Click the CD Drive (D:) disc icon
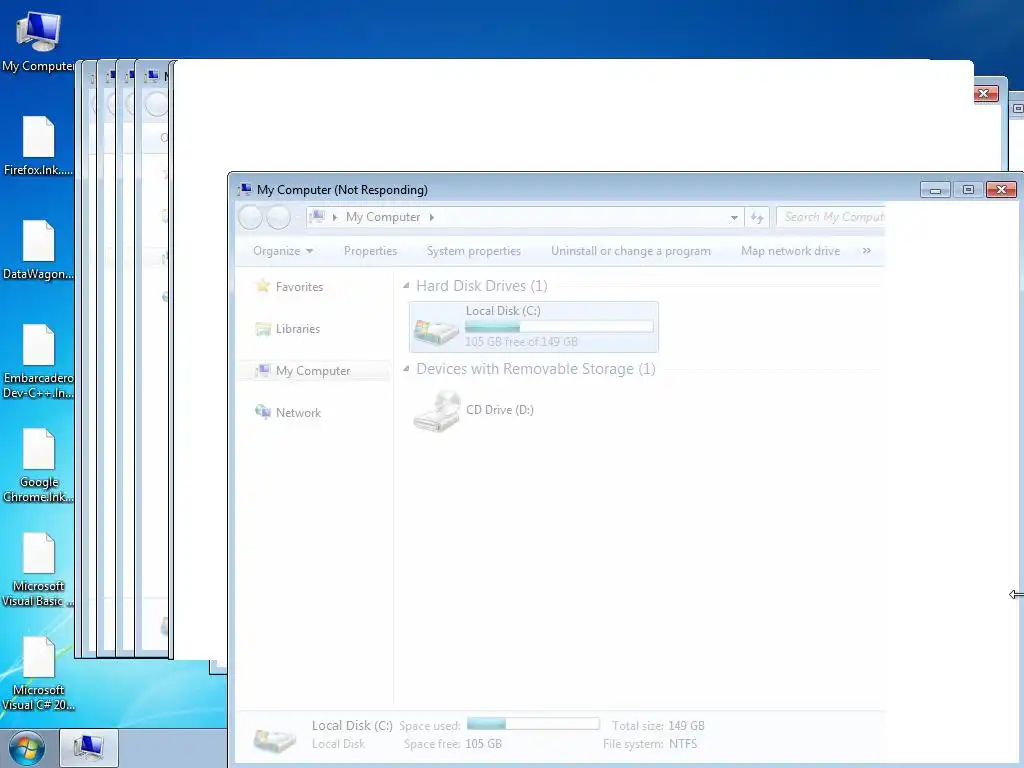The width and height of the screenshot is (1024, 768). click(x=436, y=411)
